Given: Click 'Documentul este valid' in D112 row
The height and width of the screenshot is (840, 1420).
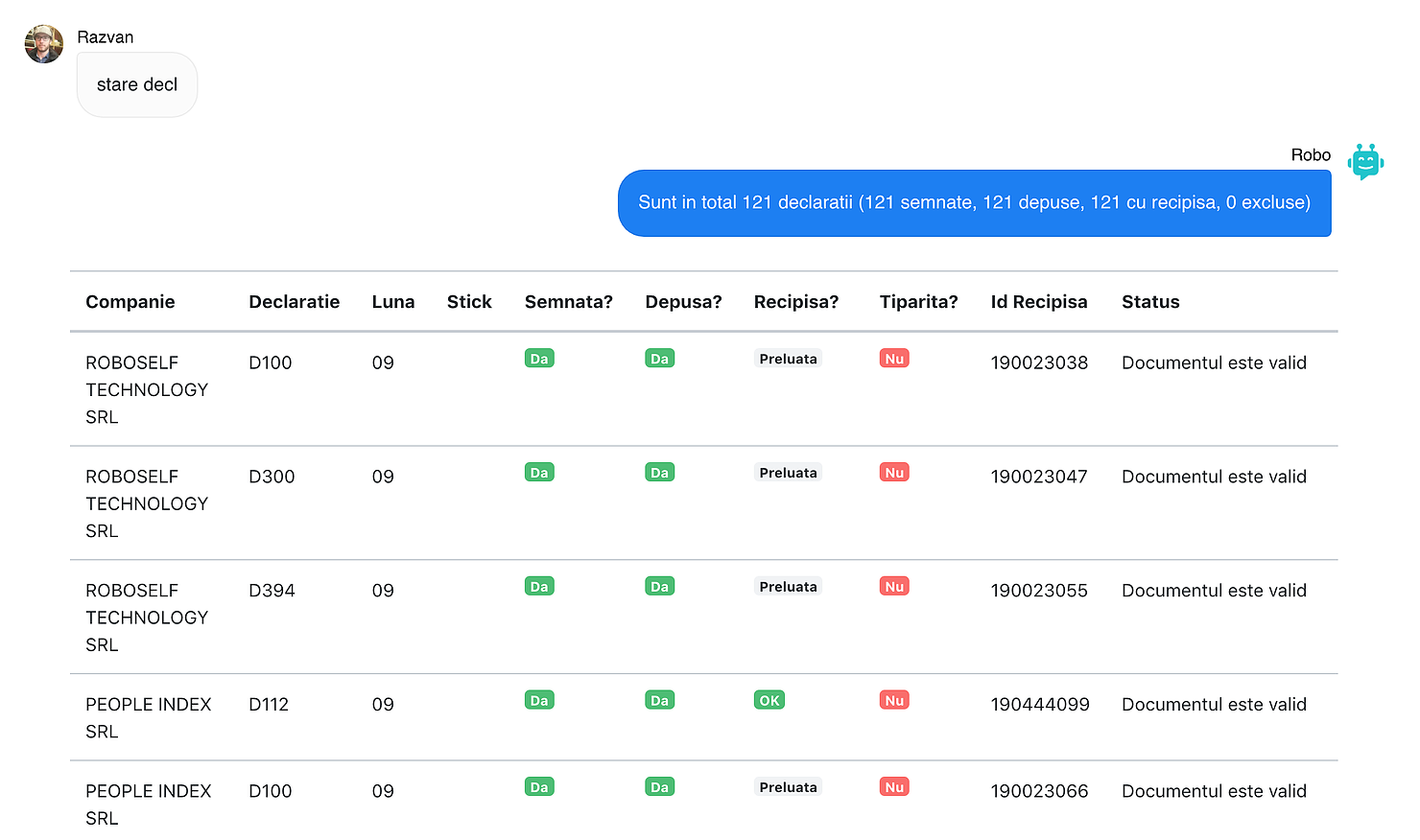Looking at the screenshot, I should point(1214,705).
